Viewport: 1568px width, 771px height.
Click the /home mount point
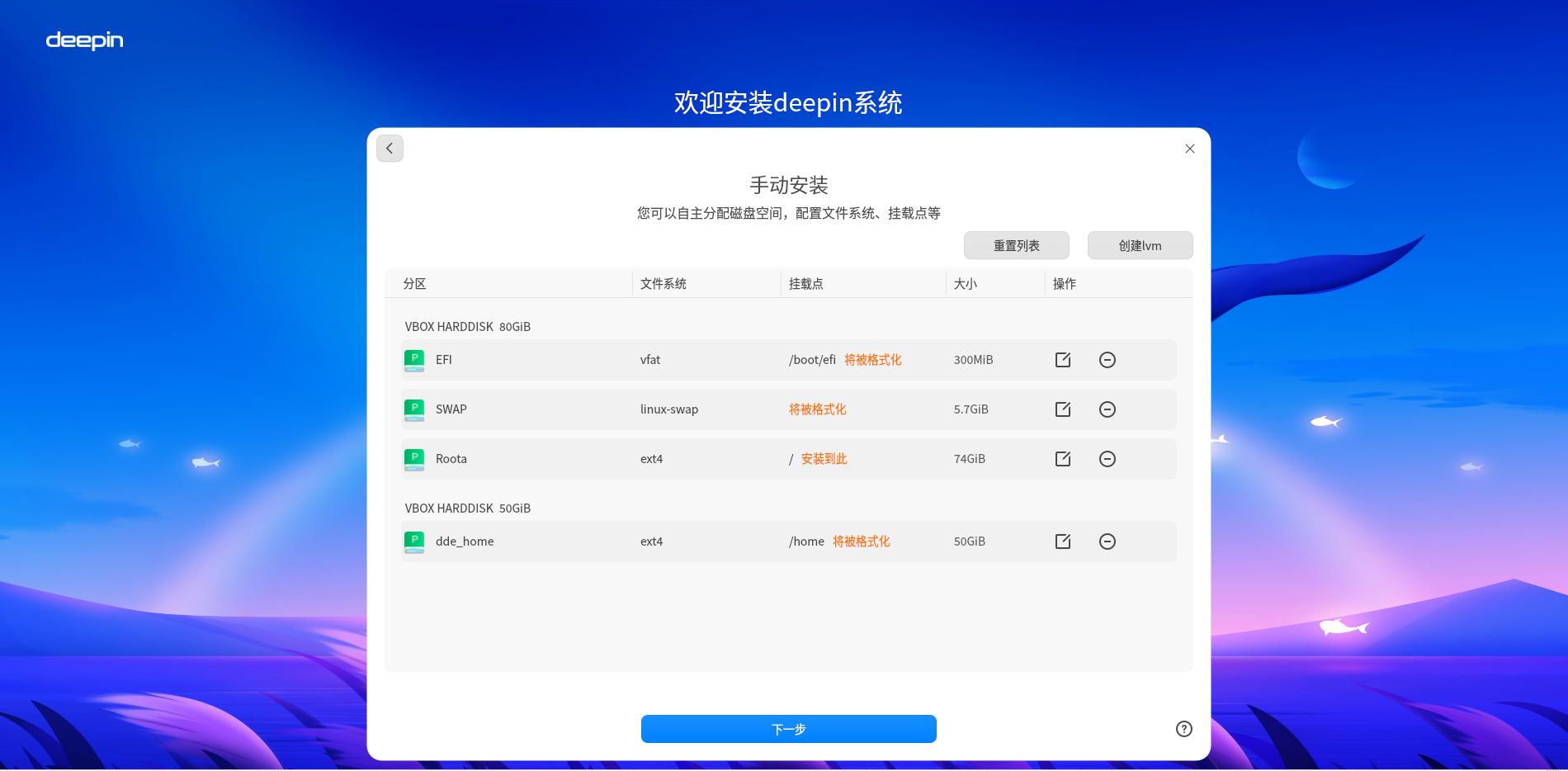[806, 542]
